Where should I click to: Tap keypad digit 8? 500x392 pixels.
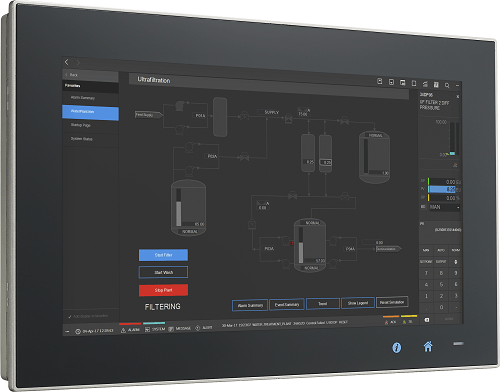point(441,273)
